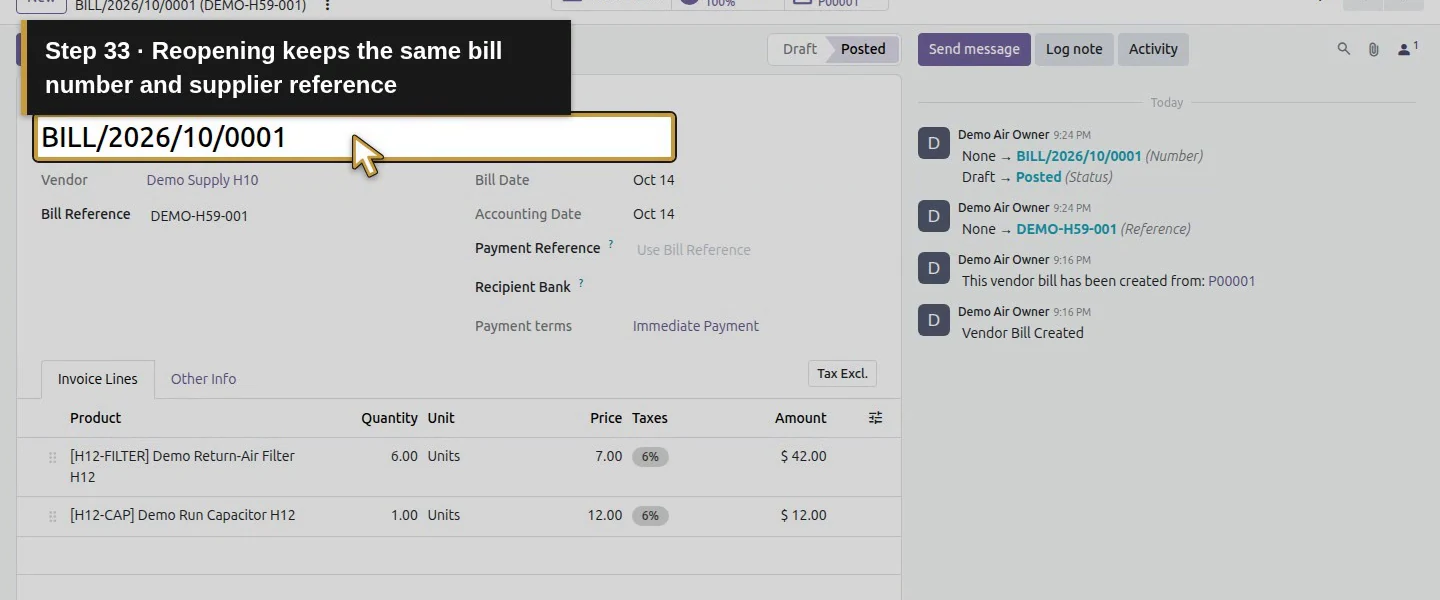Screen dimensions: 1440x600
Task: Open the chatter search icon
Action: pyautogui.click(x=1344, y=49)
